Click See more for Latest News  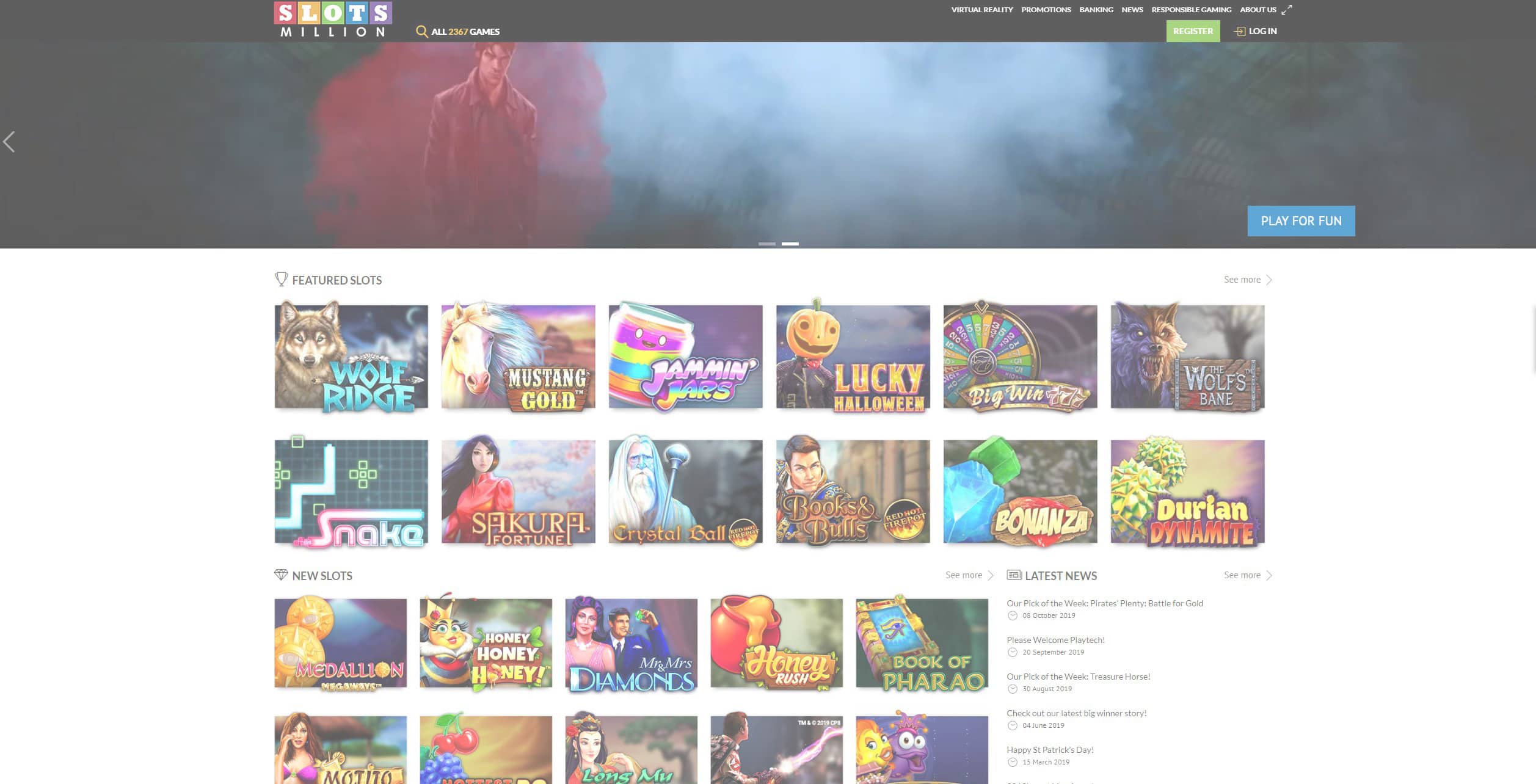[x=1242, y=575]
